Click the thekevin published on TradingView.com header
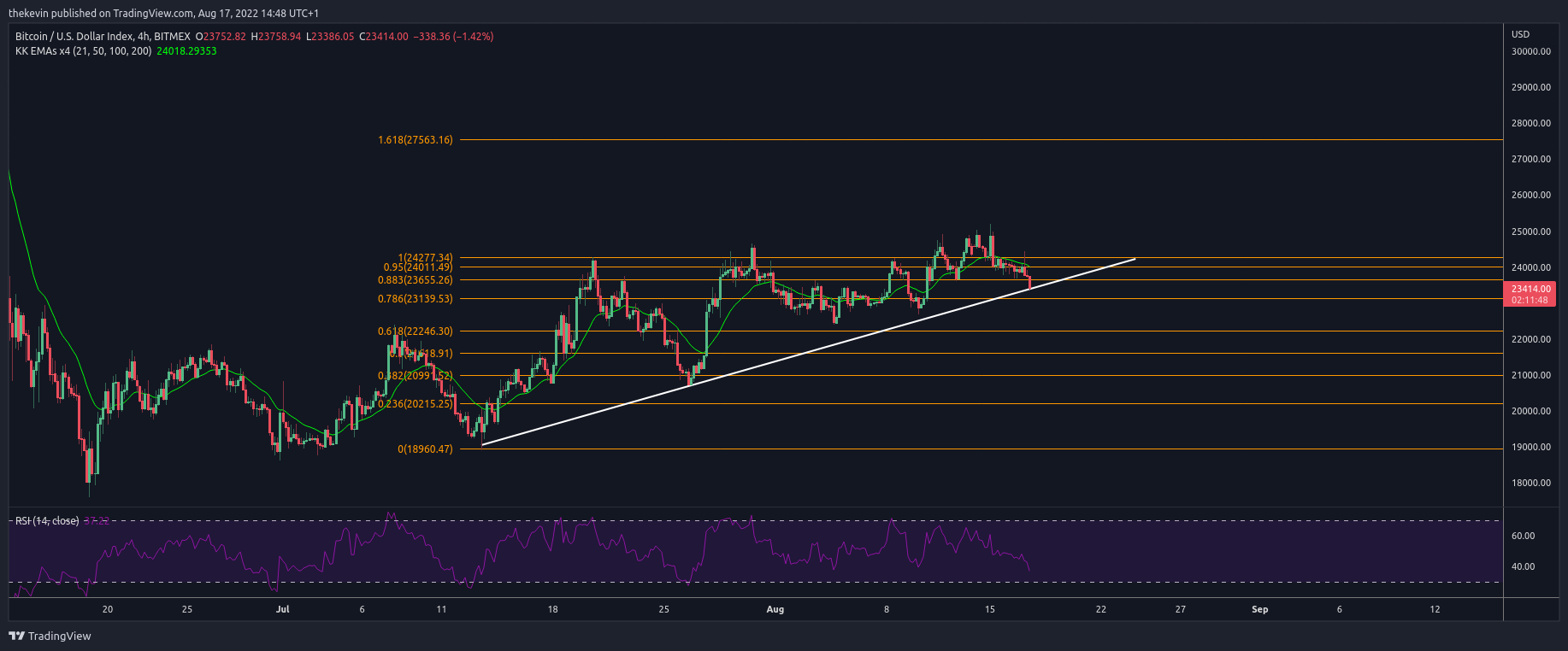The height and width of the screenshot is (651, 1568). coord(163,14)
